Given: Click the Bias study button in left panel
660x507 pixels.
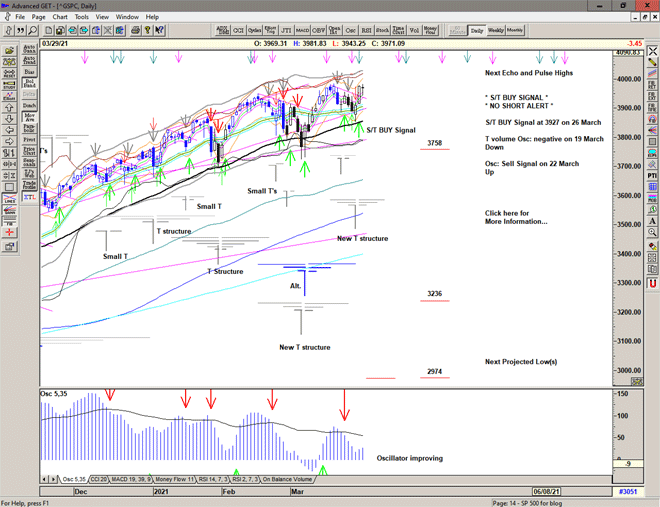Looking at the screenshot, I should coord(29,72).
